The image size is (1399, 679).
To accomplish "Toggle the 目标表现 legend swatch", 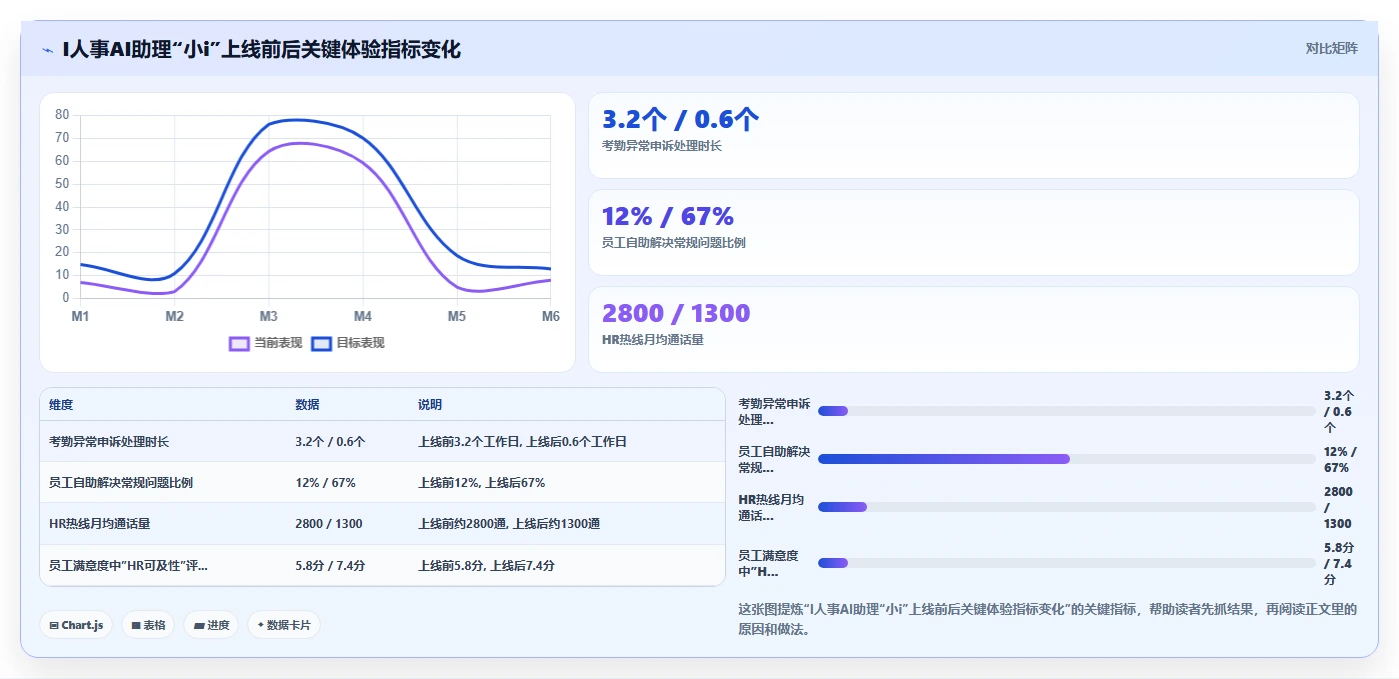I will (321, 343).
